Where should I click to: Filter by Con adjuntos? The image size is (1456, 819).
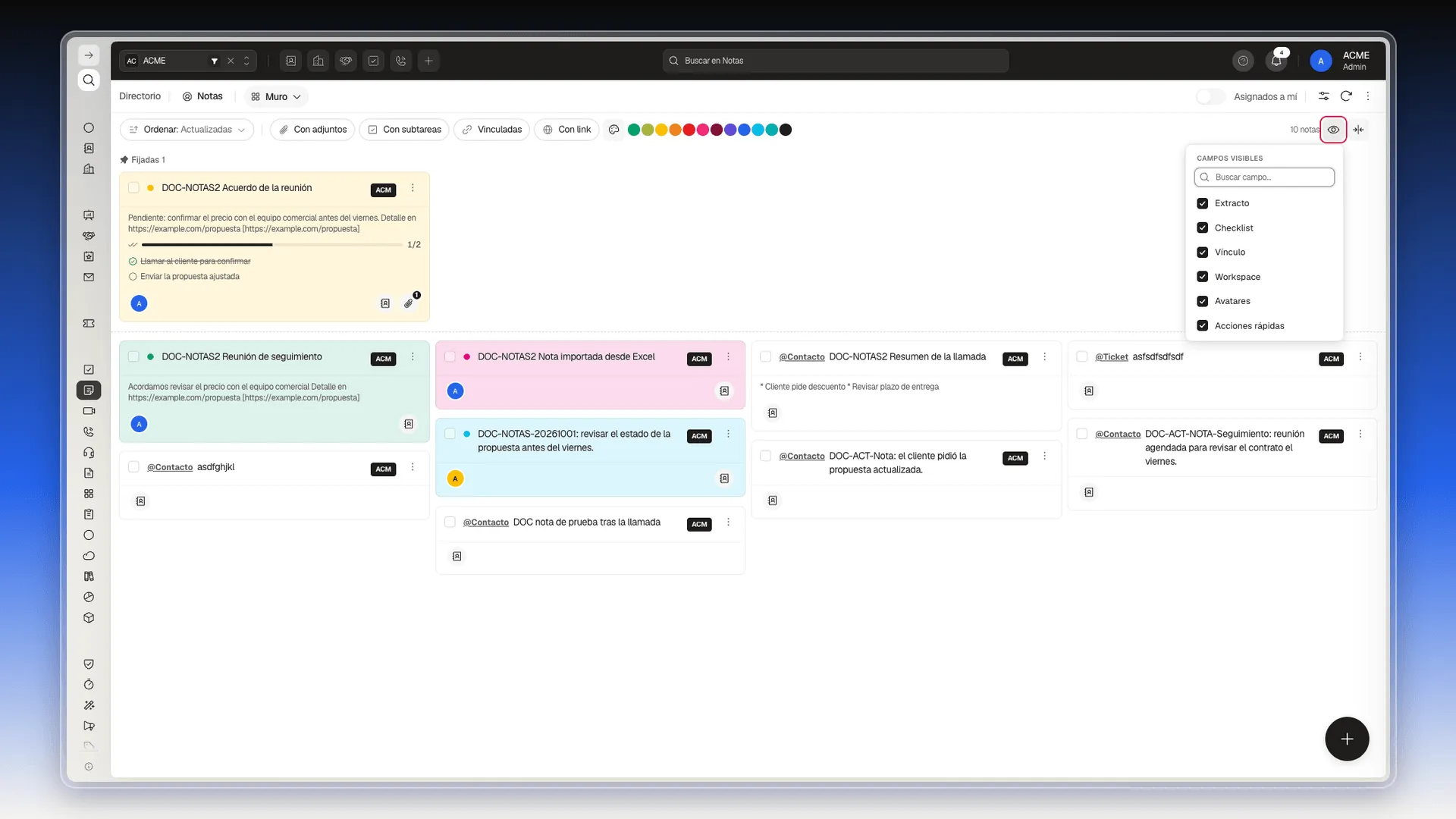[x=312, y=130]
